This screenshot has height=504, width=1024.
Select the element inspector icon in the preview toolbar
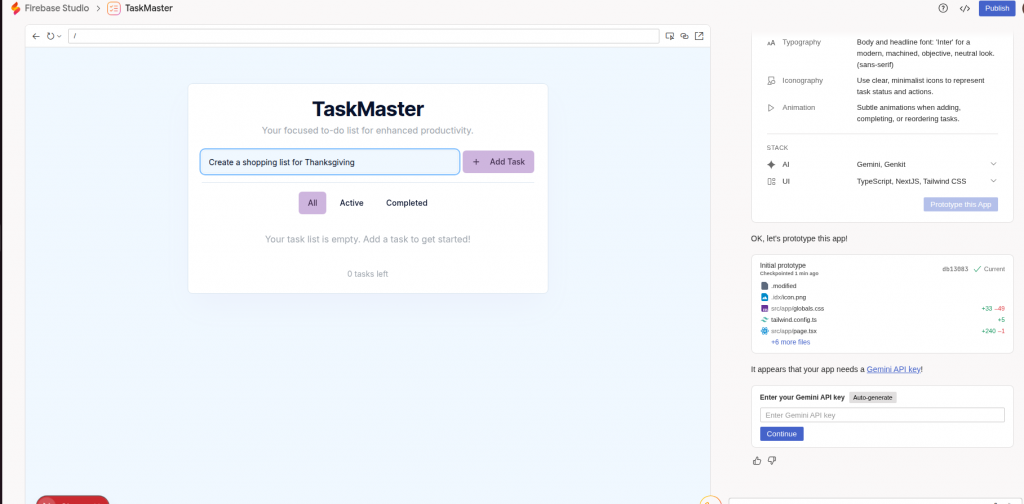tap(670, 36)
